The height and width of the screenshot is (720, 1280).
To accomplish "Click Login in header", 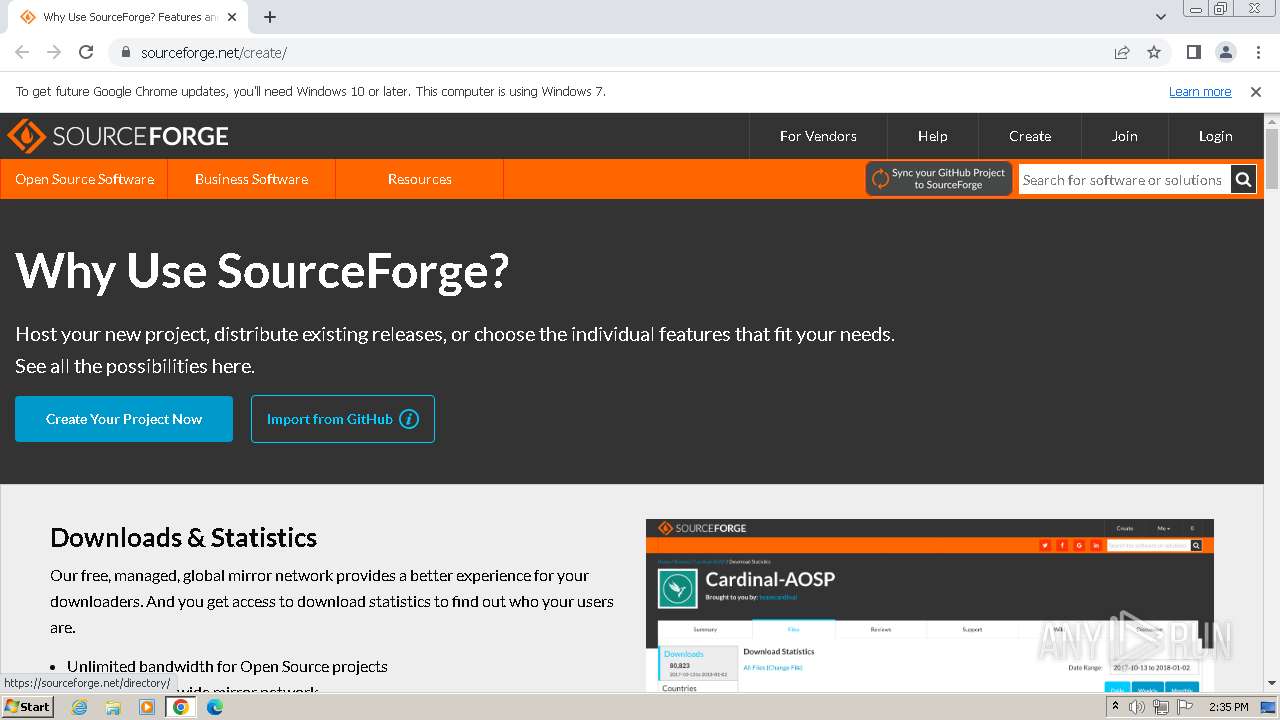I will pyautogui.click(x=1215, y=136).
